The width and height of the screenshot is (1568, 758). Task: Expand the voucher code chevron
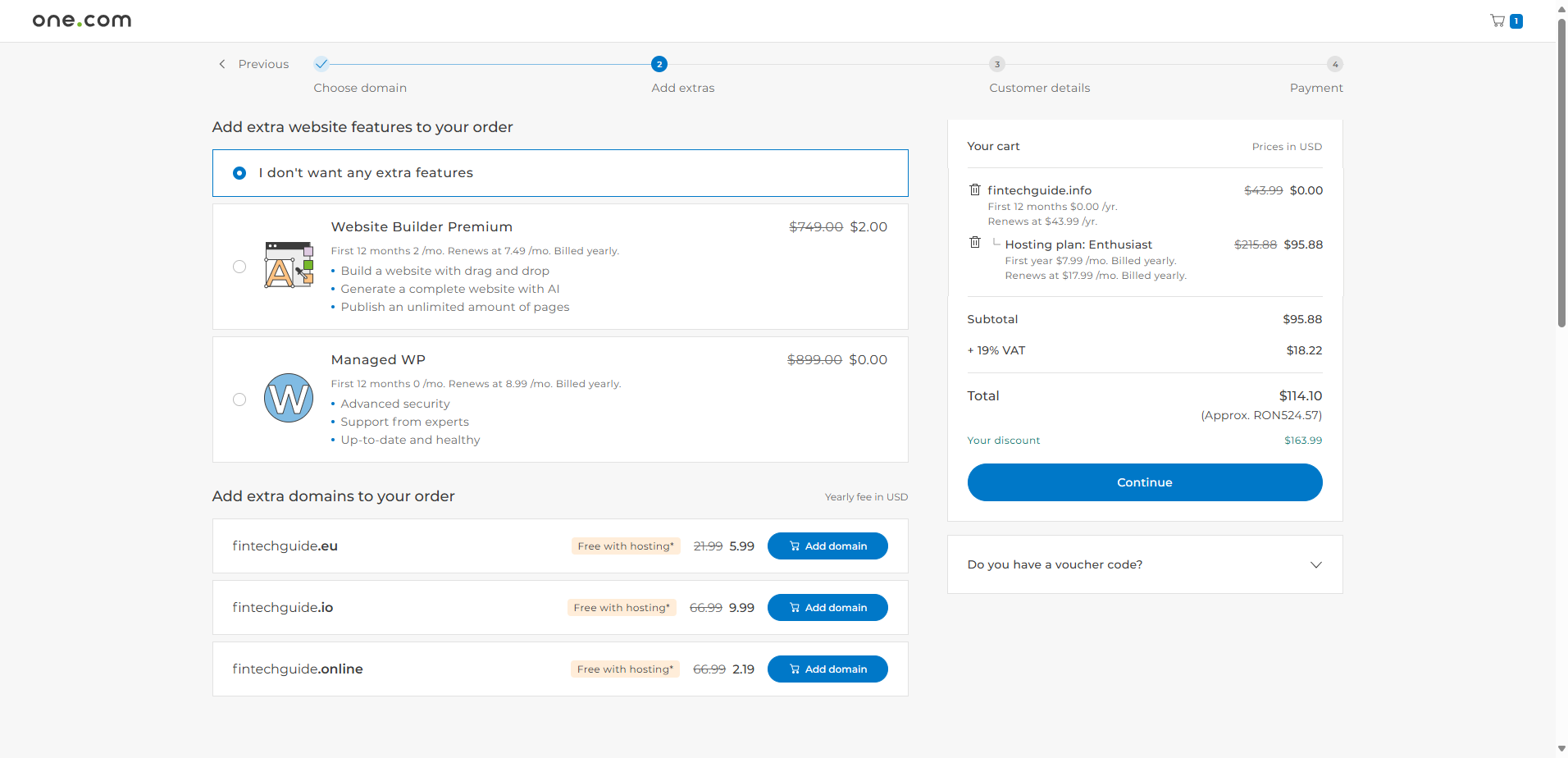1316,564
